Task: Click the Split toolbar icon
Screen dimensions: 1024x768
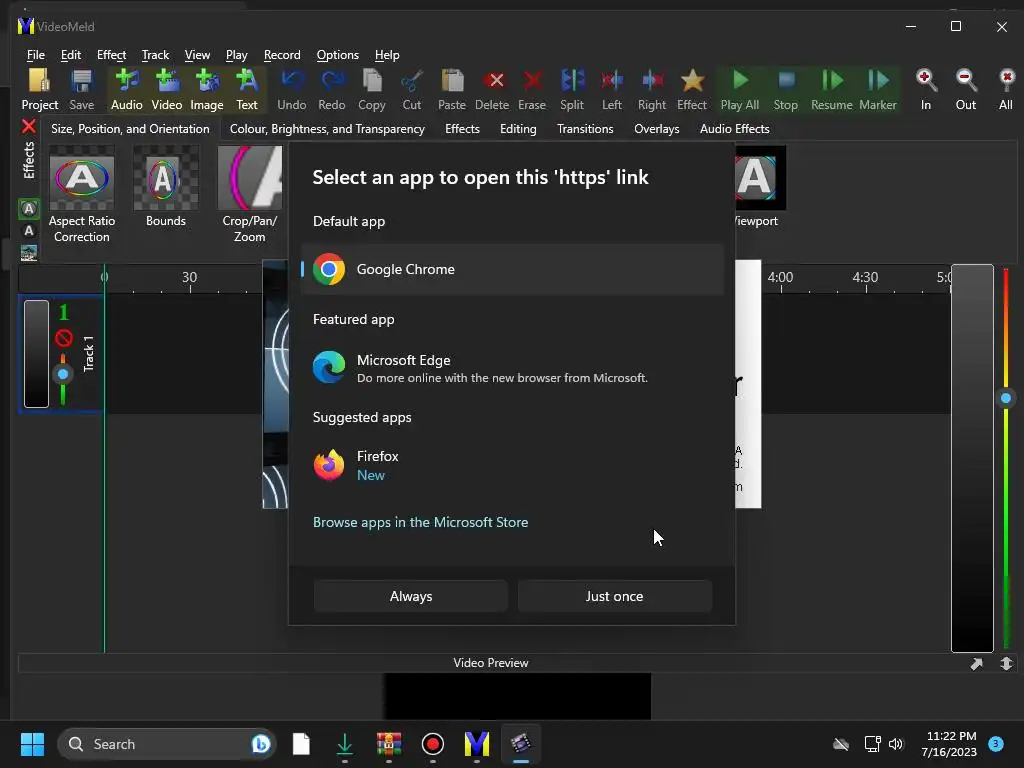Action: click(x=572, y=89)
